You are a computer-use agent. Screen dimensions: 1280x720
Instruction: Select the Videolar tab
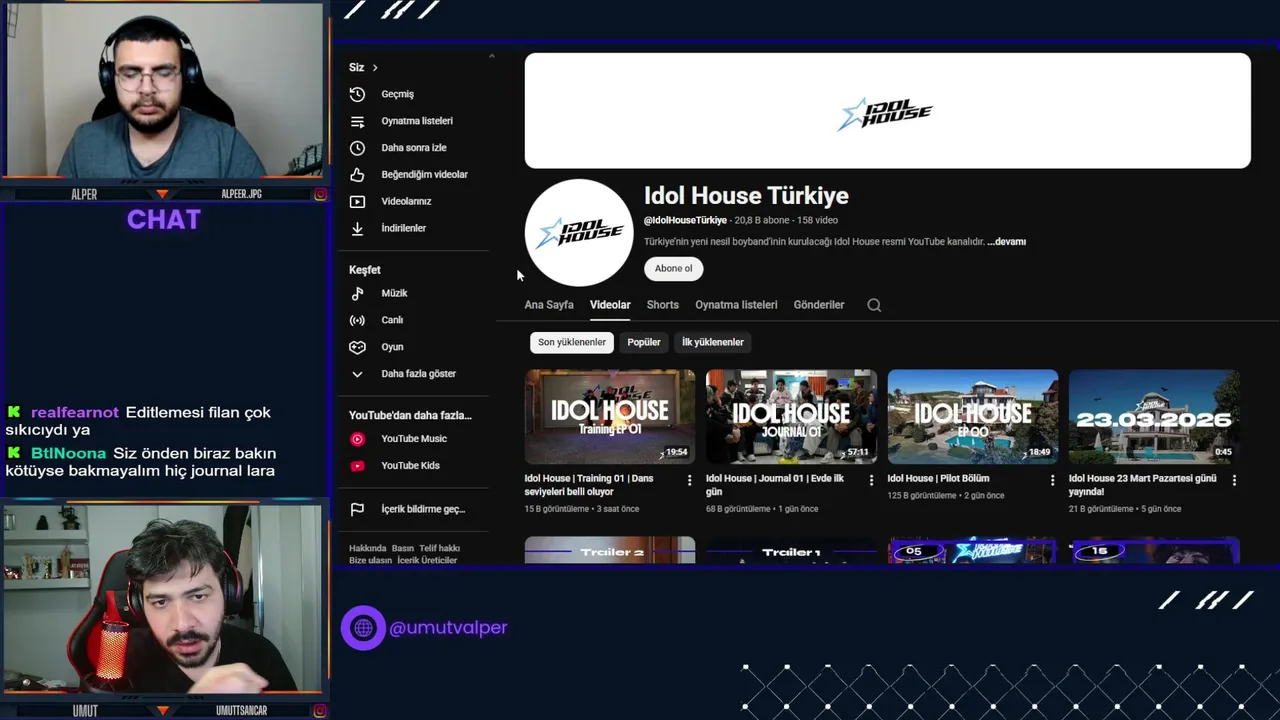[x=610, y=305]
